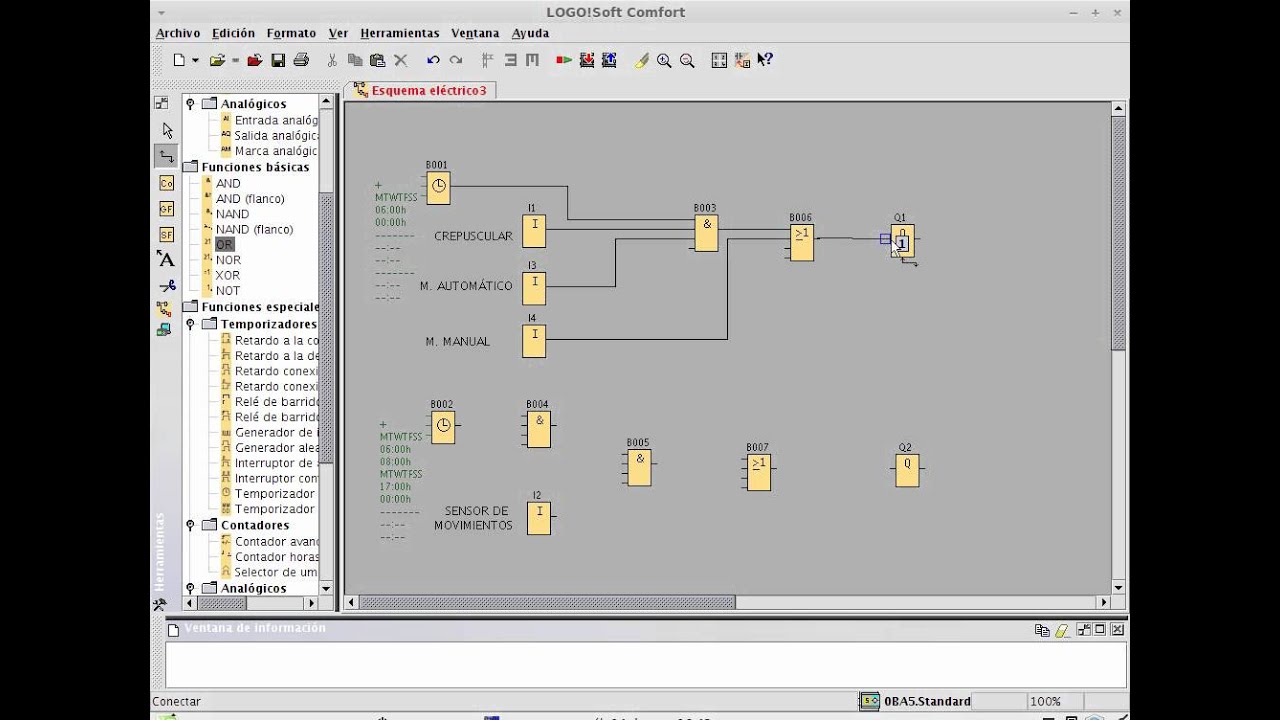
Task: Click the context help pointer icon
Action: pyautogui.click(x=765, y=61)
